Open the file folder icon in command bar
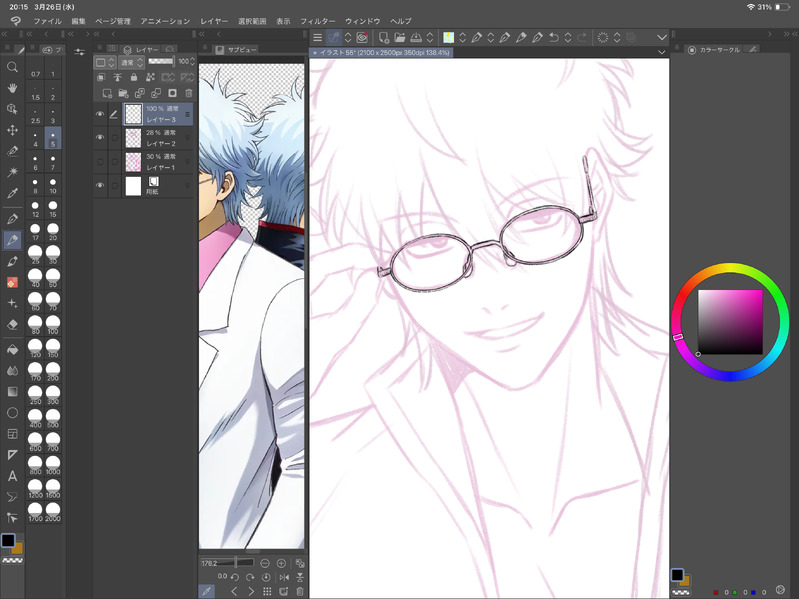Viewport: 799px width, 599px height. click(400, 37)
